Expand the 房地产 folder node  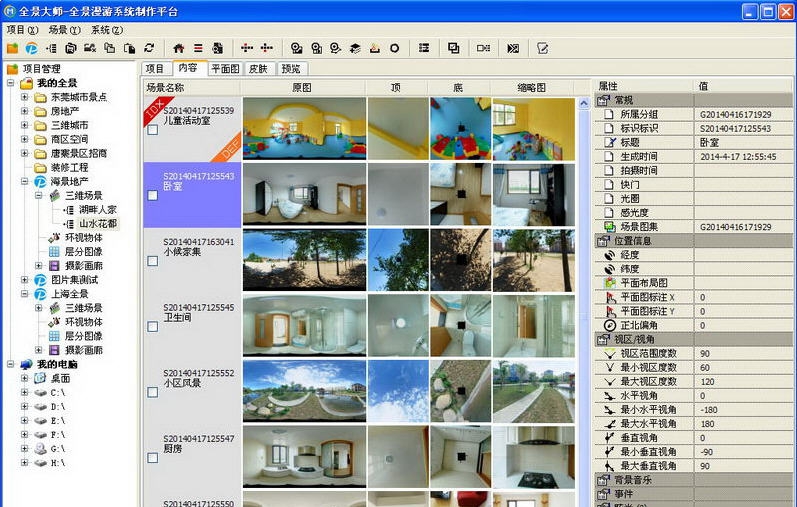pyautogui.click(x=24, y=111)
